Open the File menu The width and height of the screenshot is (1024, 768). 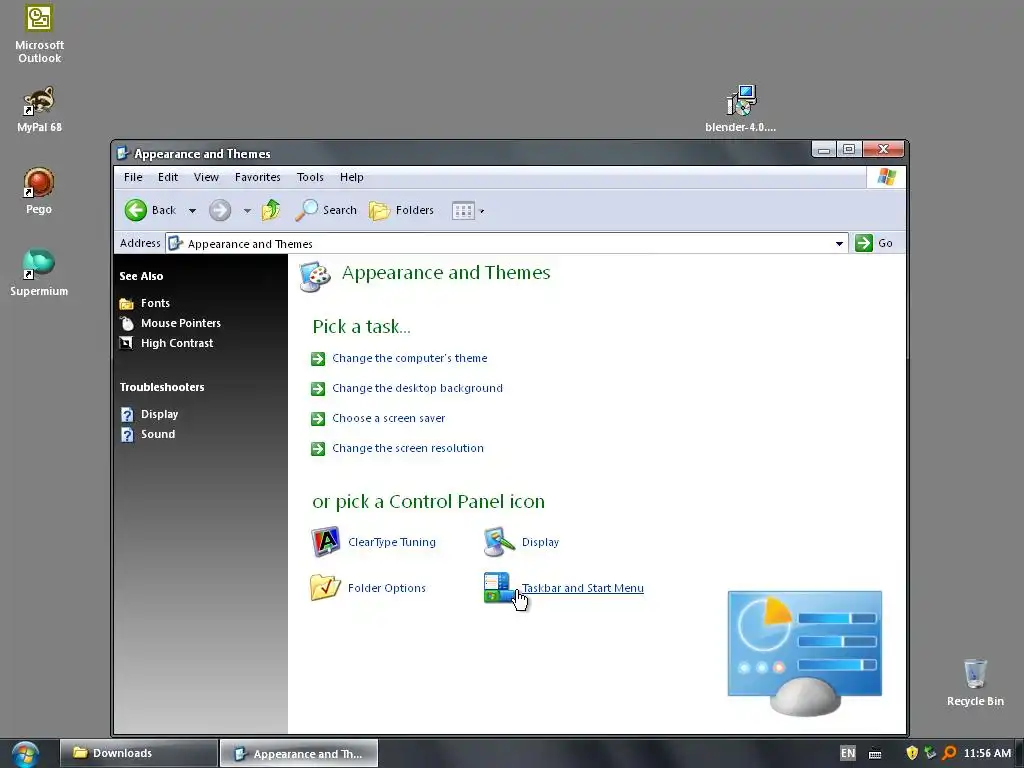click(133, 177)
